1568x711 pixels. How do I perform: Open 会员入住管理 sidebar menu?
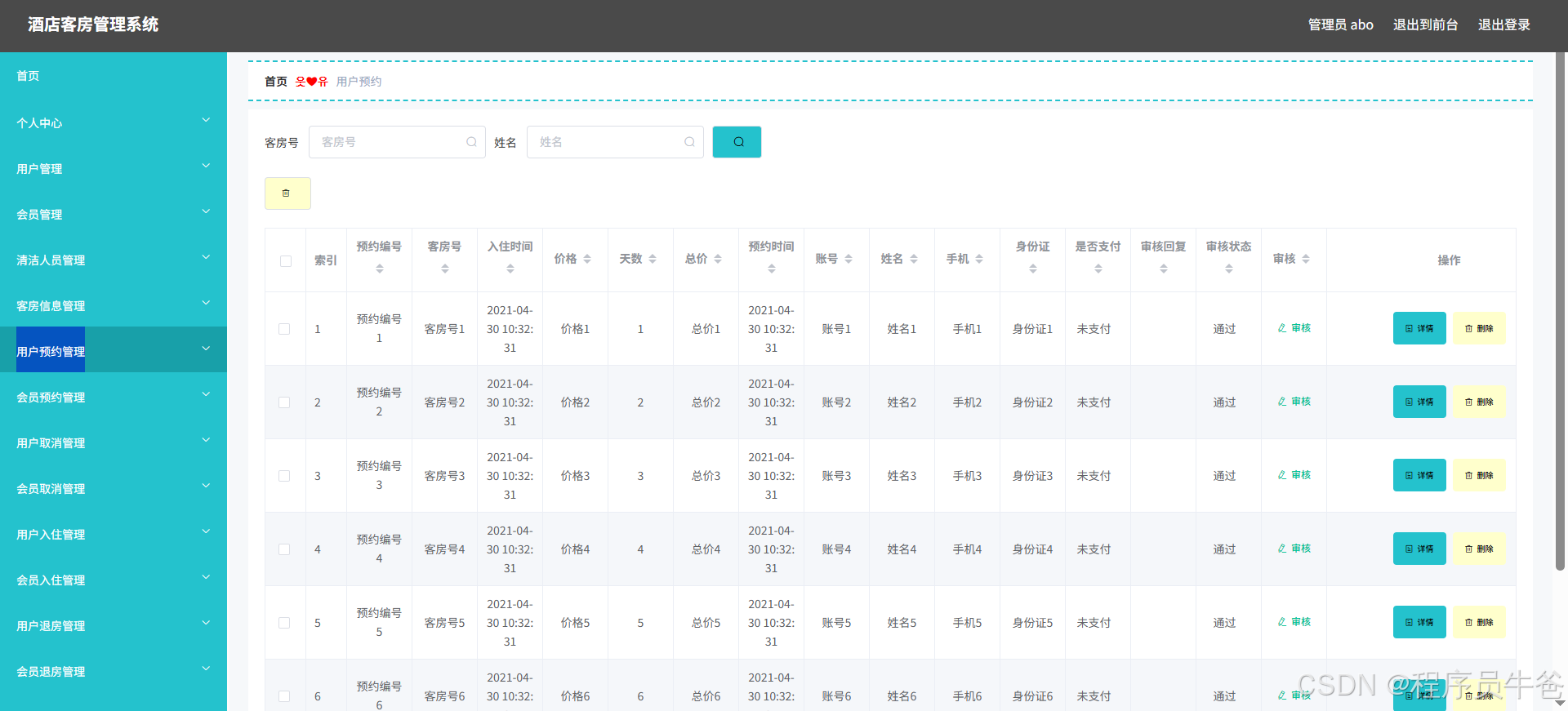(114, 580)
